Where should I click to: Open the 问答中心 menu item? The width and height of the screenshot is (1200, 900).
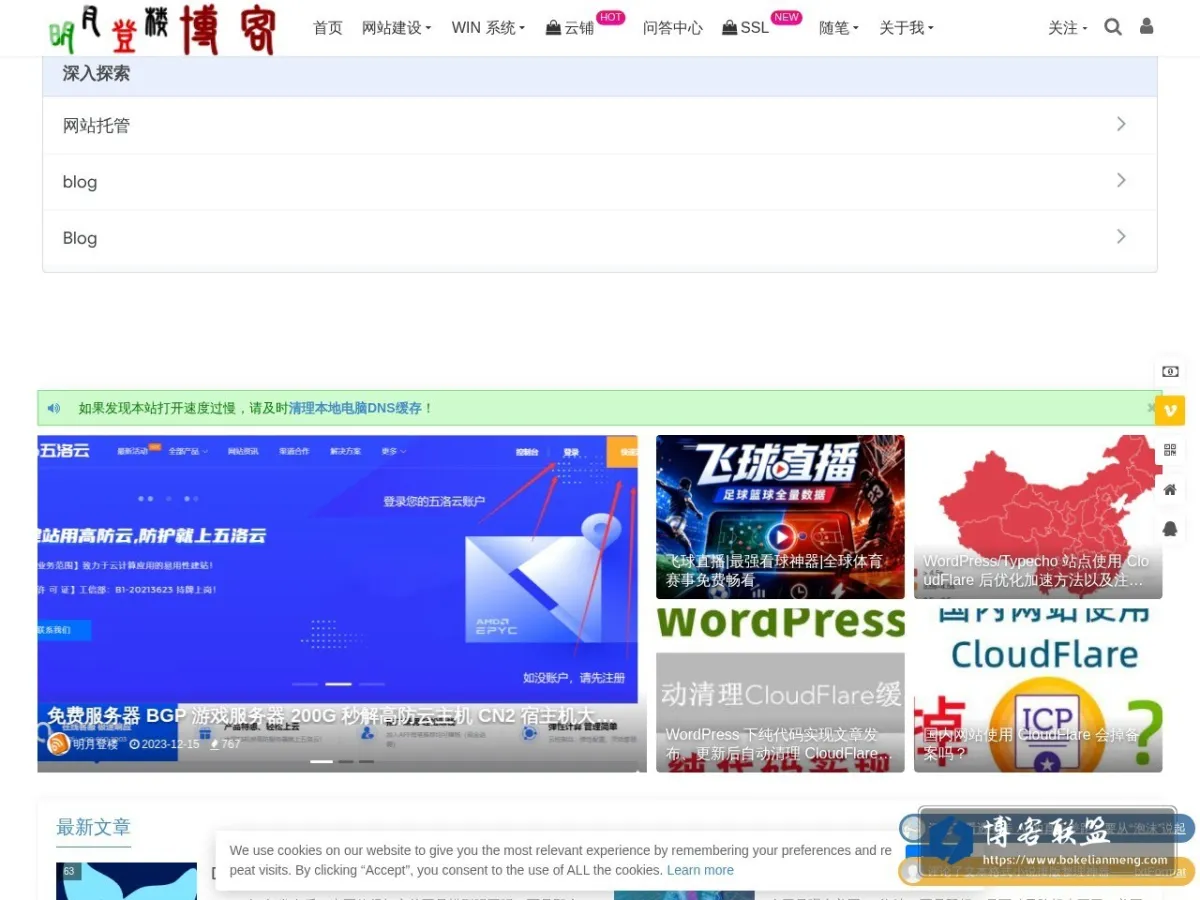click(x=673, y=28)
